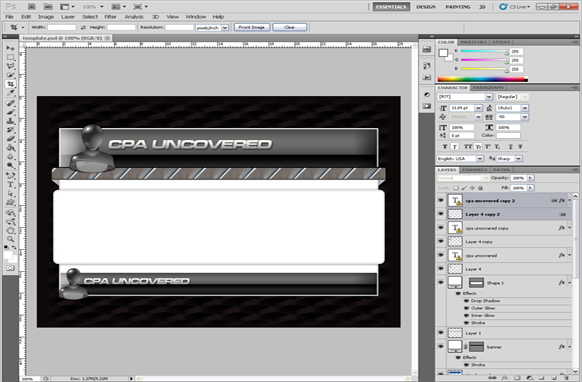
Task: Hide the Shape 1 layer
Action: click(441, 283)
